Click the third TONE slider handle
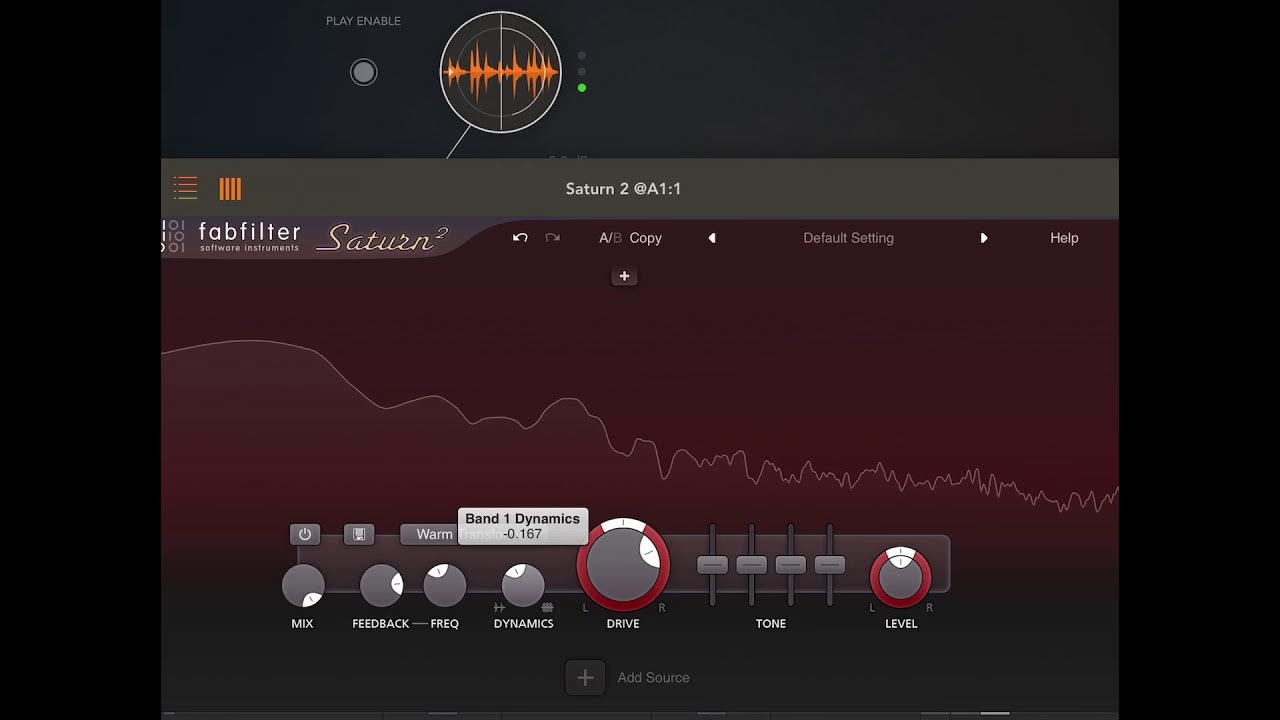The height and width of the screenshot is (720, 1280). point(790,565)
